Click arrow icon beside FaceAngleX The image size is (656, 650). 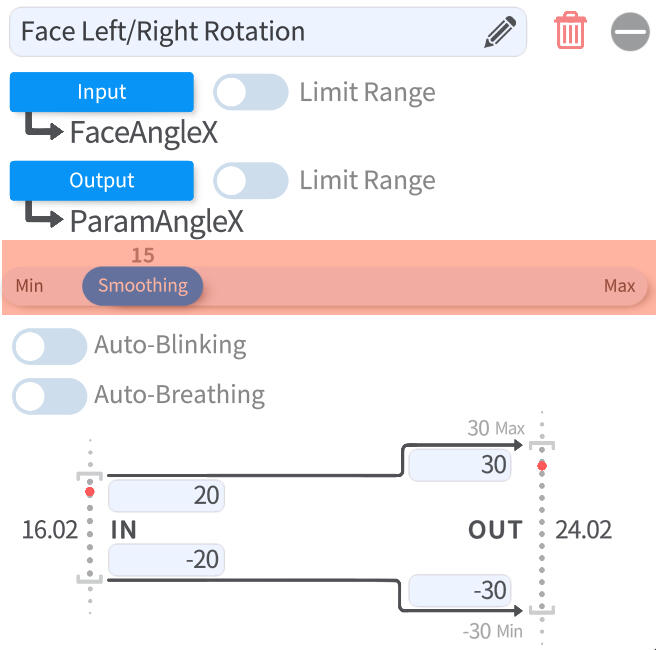tap(44, 129)
